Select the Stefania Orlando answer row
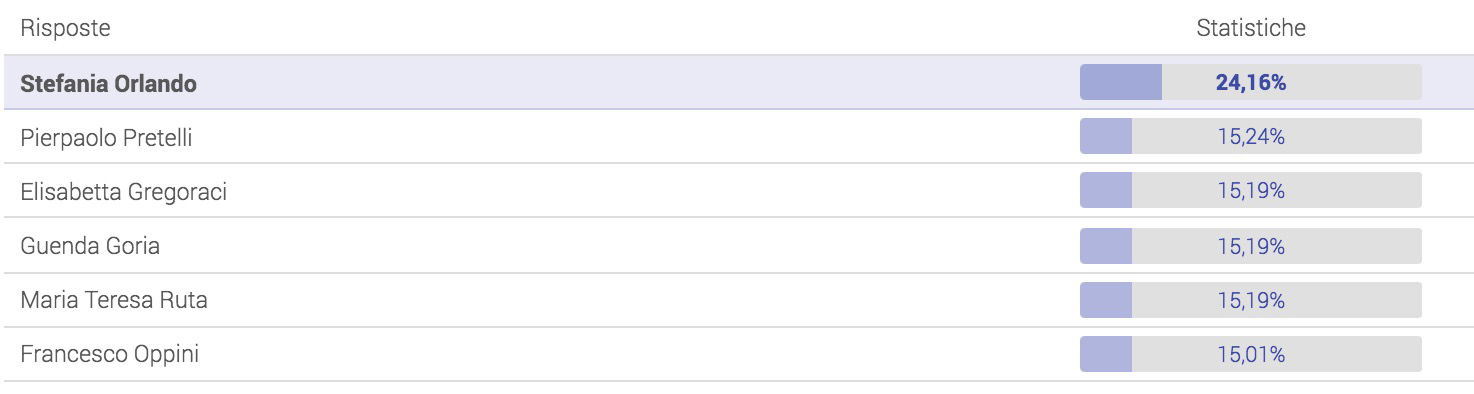Viewport: 1474px width, 394px height. click(x=737, y=83)
